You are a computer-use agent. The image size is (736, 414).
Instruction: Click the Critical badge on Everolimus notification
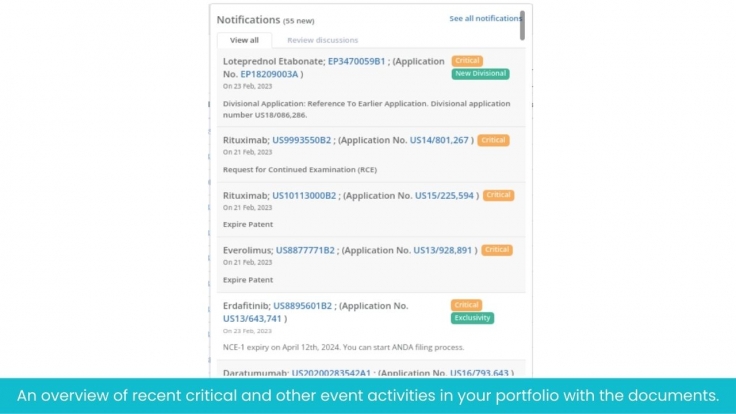point(497,250)
